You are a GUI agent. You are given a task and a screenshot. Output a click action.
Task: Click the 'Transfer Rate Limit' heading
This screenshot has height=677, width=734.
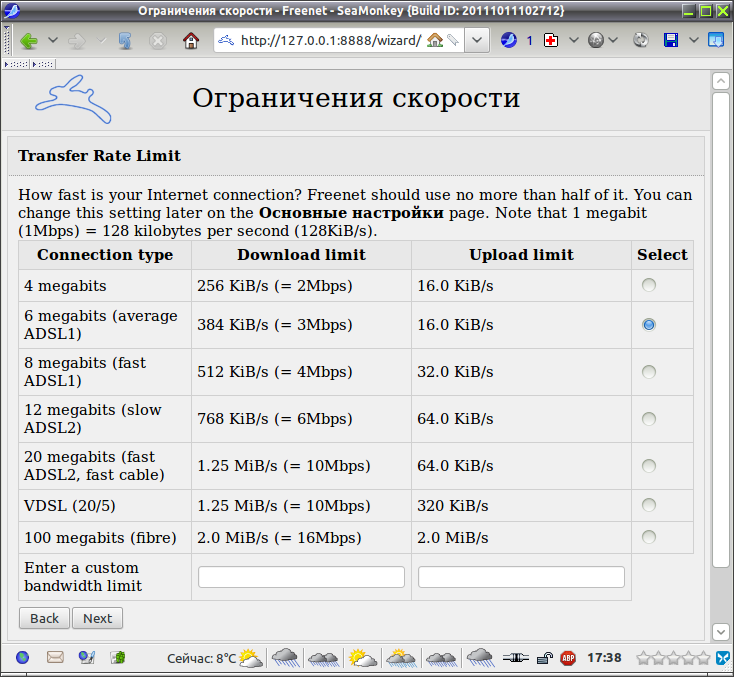tap(99, 155)
